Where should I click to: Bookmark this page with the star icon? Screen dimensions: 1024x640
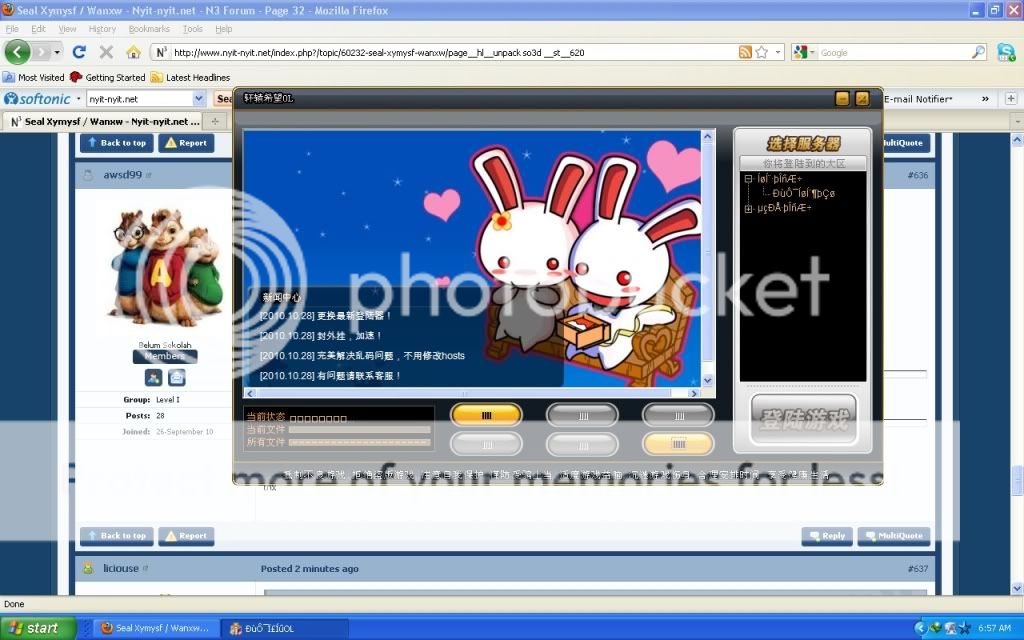(761, 52)
